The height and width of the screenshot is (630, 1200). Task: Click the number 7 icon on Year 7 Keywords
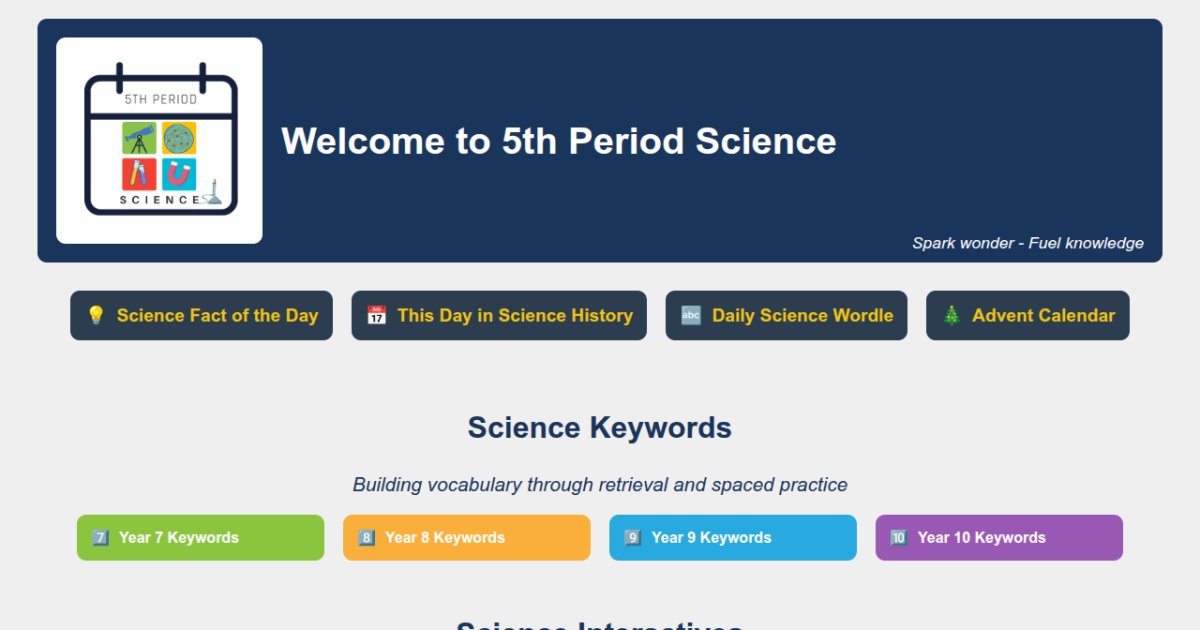99,537
